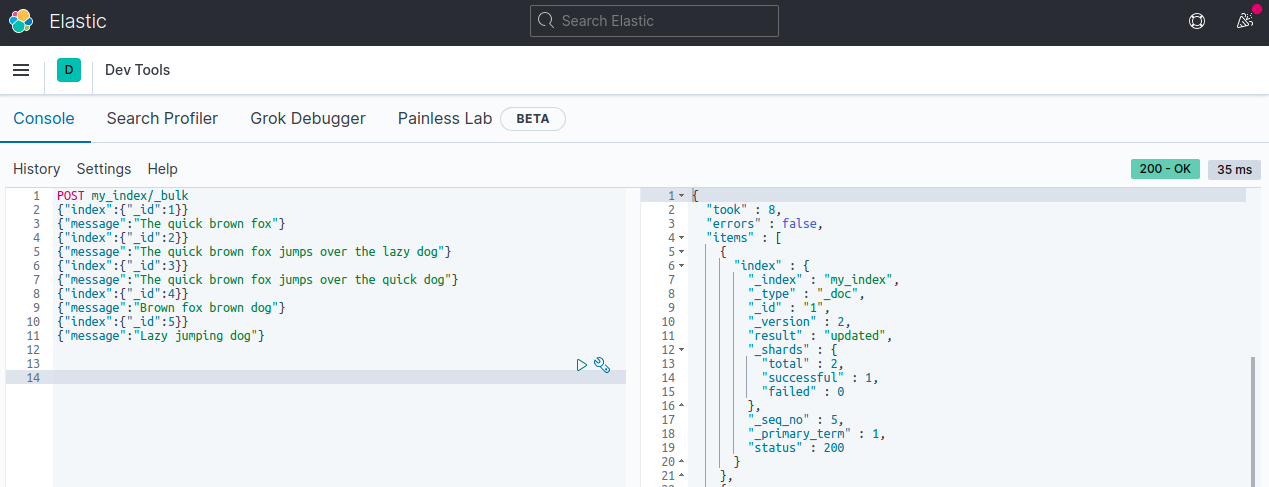Click the "successful" : 1 line
The width and height of the screenshot is (1269, 487).
click(x=820, y=378)
